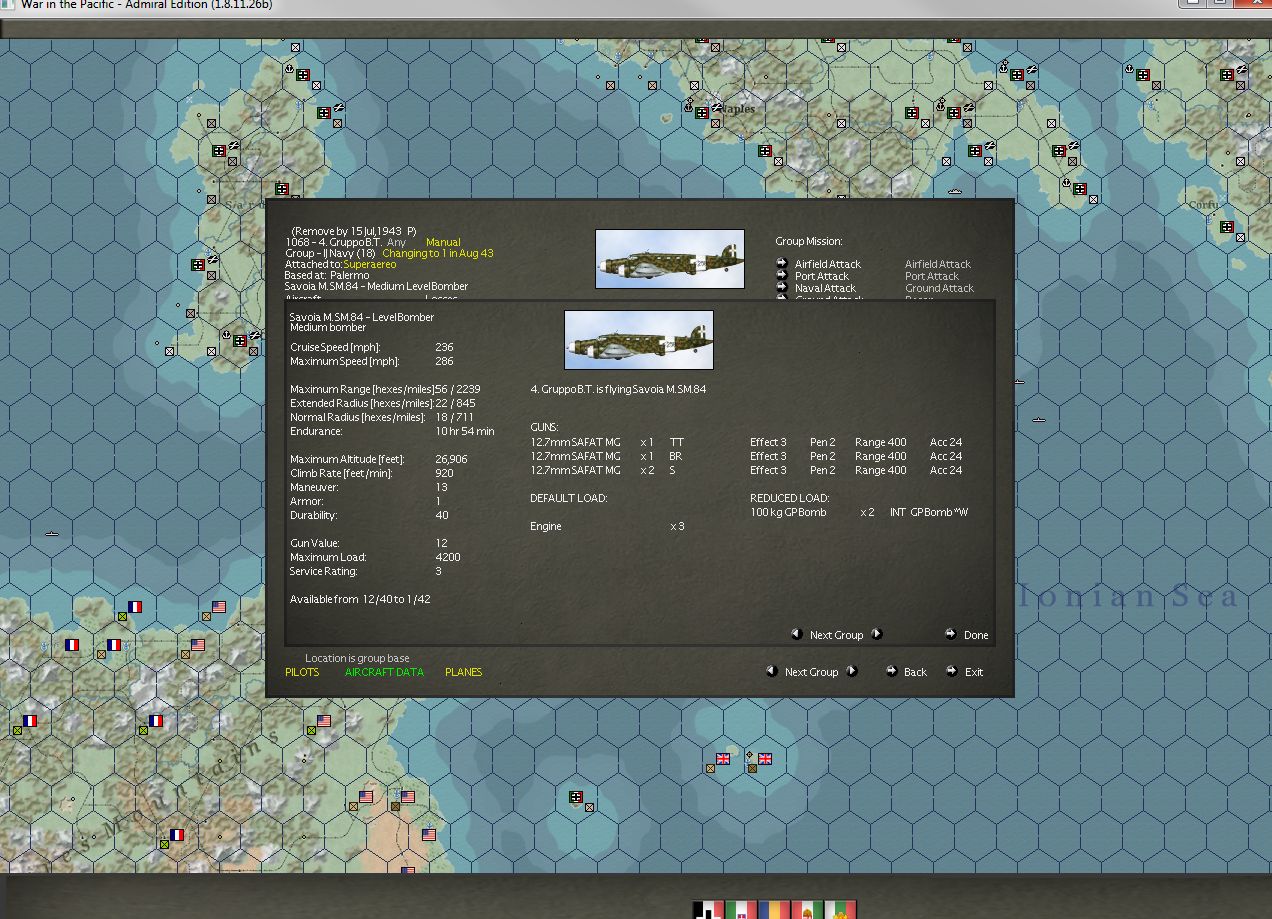Open the PLANES tab
Viewport: 1272px width, 919px height.
463,672
